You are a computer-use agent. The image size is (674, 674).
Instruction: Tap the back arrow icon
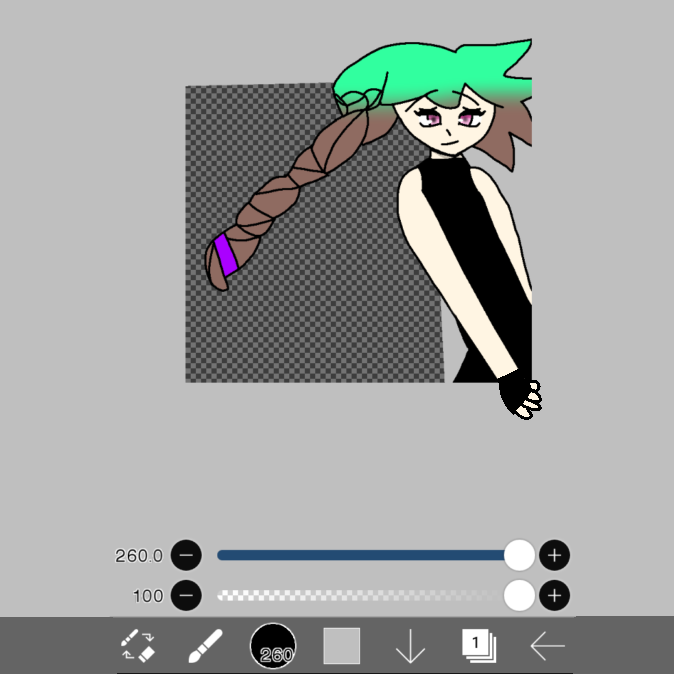tap(547, 646)
